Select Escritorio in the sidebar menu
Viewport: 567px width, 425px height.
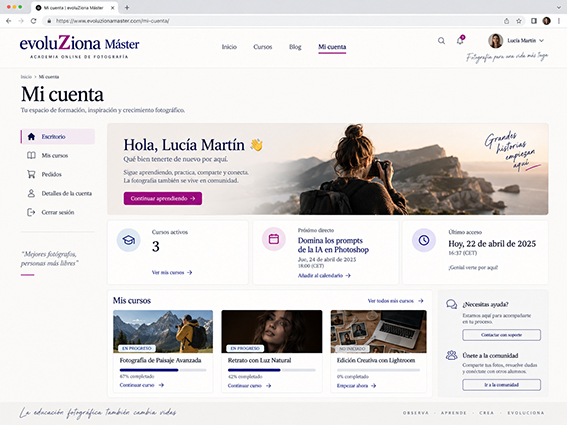pyautogui.click(x=58, y=136)
